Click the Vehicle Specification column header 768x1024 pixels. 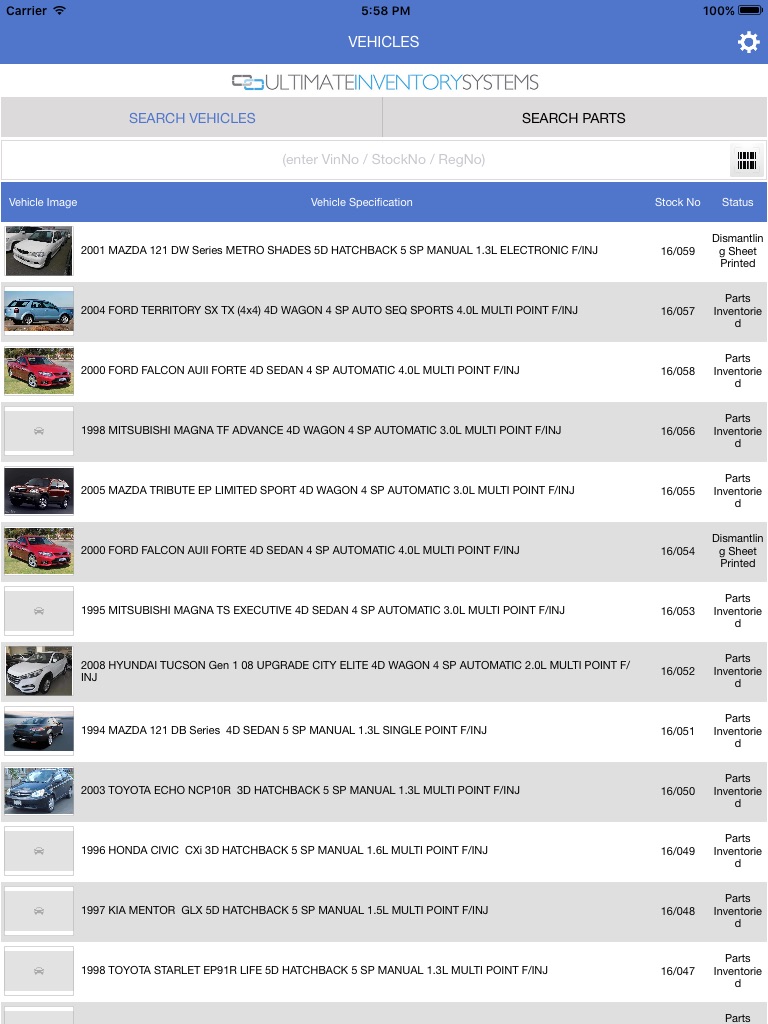(361, 202)
